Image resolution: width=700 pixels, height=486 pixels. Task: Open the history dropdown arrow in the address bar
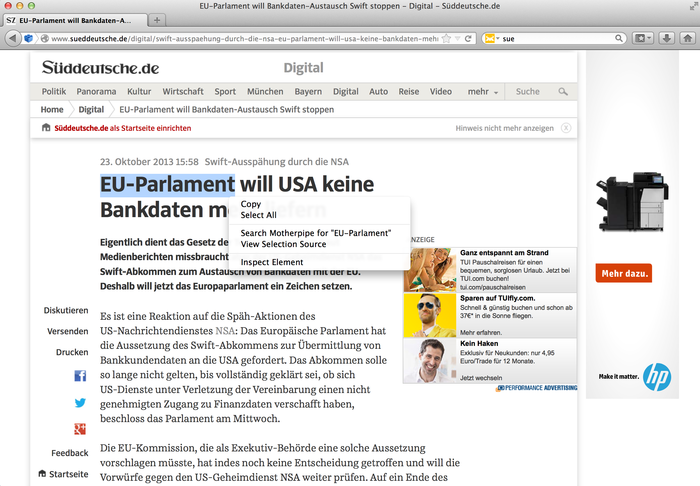click(x=458, y=39)
